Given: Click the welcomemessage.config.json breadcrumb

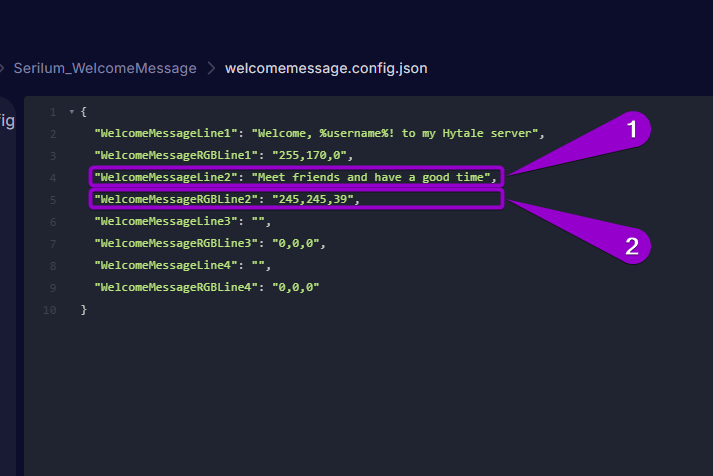Looking at the screenshot, I should pyautogui.click(x=326, y=68).
